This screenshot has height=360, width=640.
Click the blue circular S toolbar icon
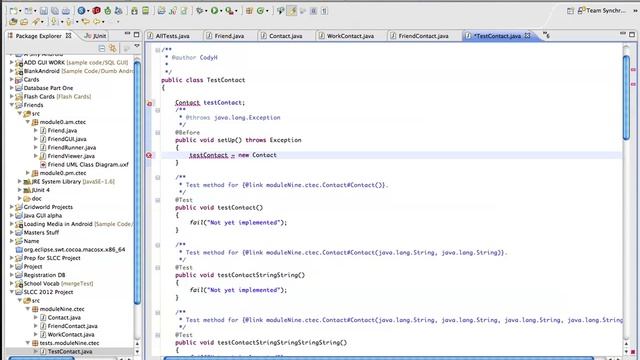click(81, 11)
